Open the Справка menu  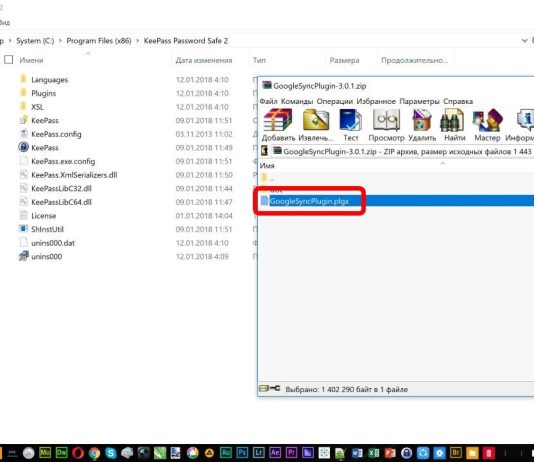pyautogui.click(x=458, y=101)
